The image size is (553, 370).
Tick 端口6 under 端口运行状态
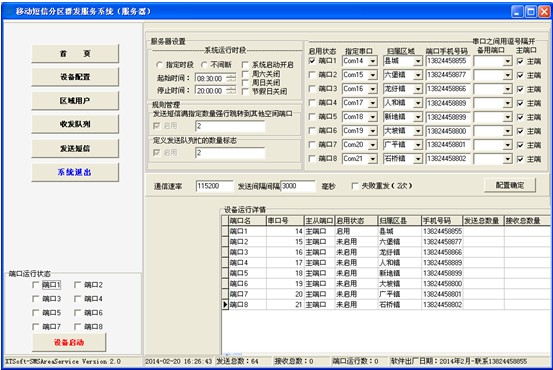click(x=78, y=313)
